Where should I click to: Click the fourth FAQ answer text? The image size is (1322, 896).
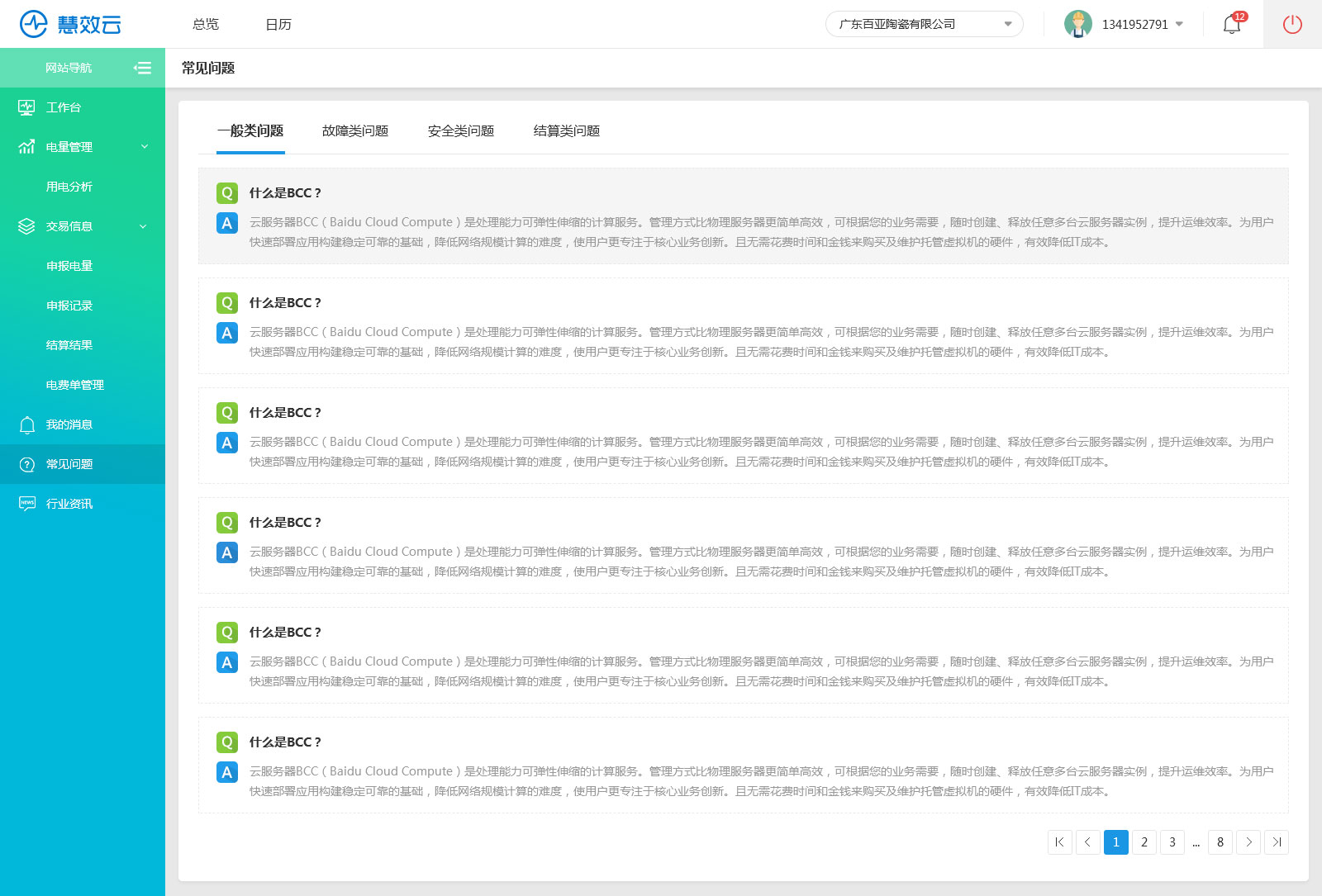tap(761, 562)
